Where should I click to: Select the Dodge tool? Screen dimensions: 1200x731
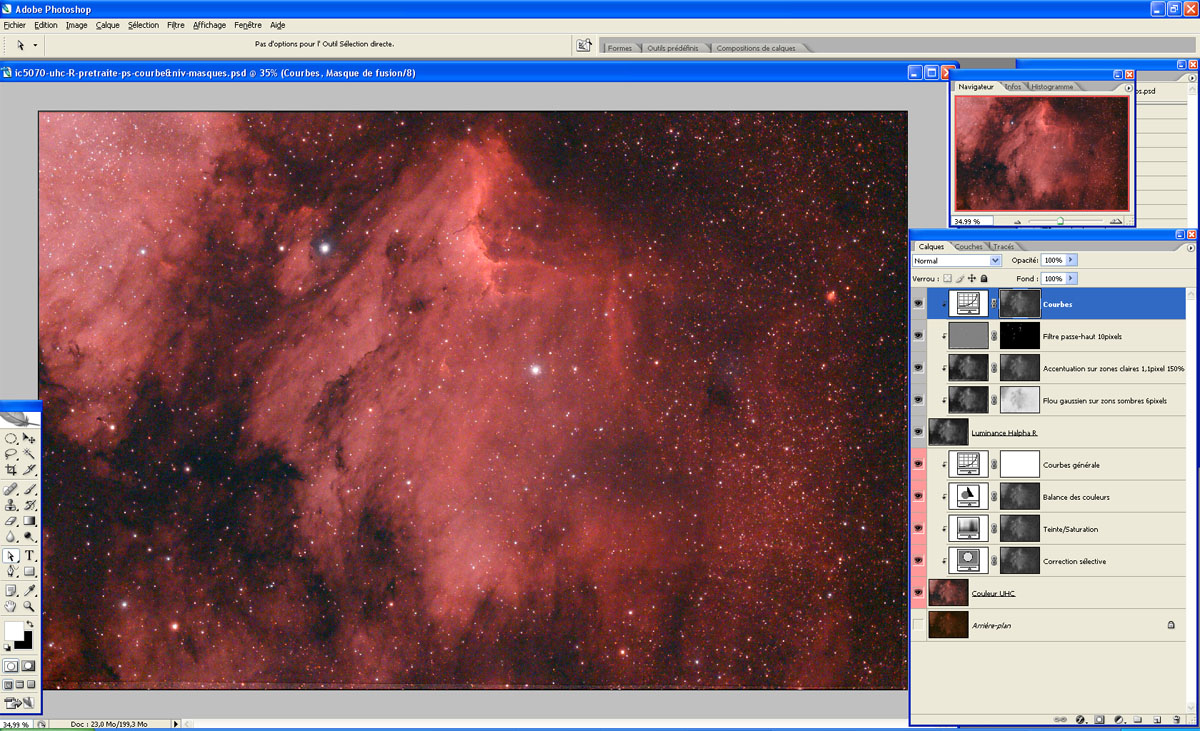coord(29,536)
